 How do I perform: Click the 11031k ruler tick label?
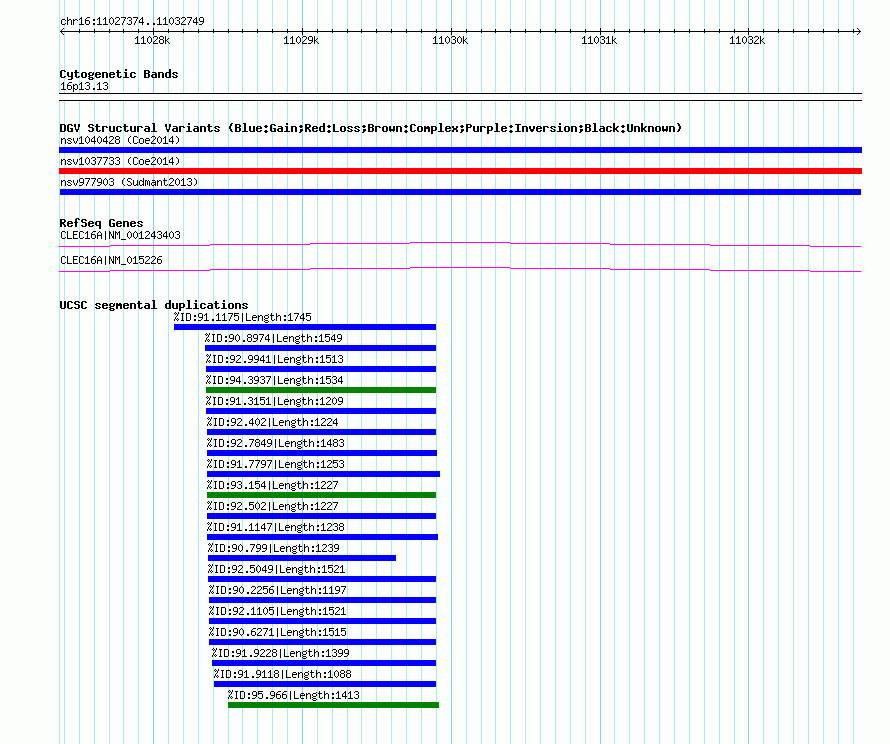tap(599, 40)
